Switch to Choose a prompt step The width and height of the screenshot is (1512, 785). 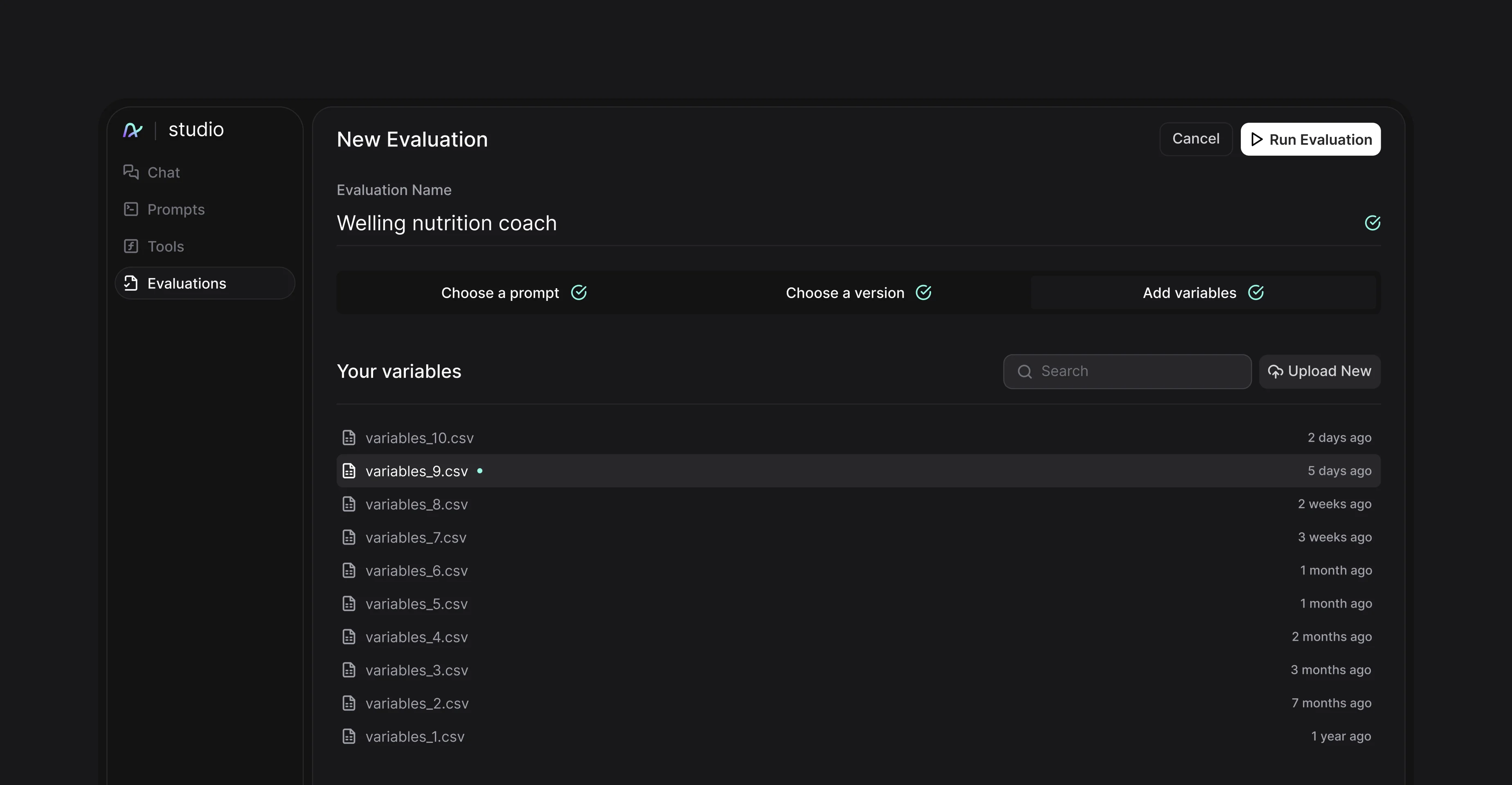513,293
